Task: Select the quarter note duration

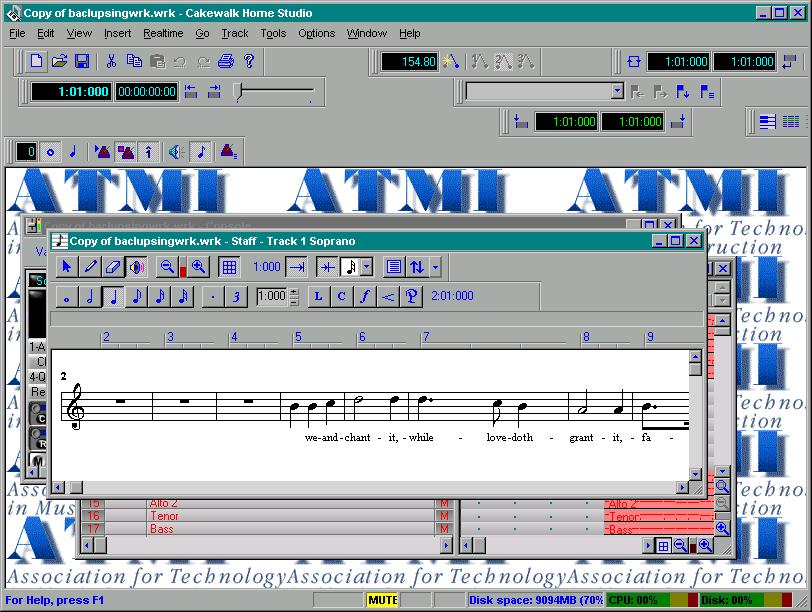Action: coord(113,297)
